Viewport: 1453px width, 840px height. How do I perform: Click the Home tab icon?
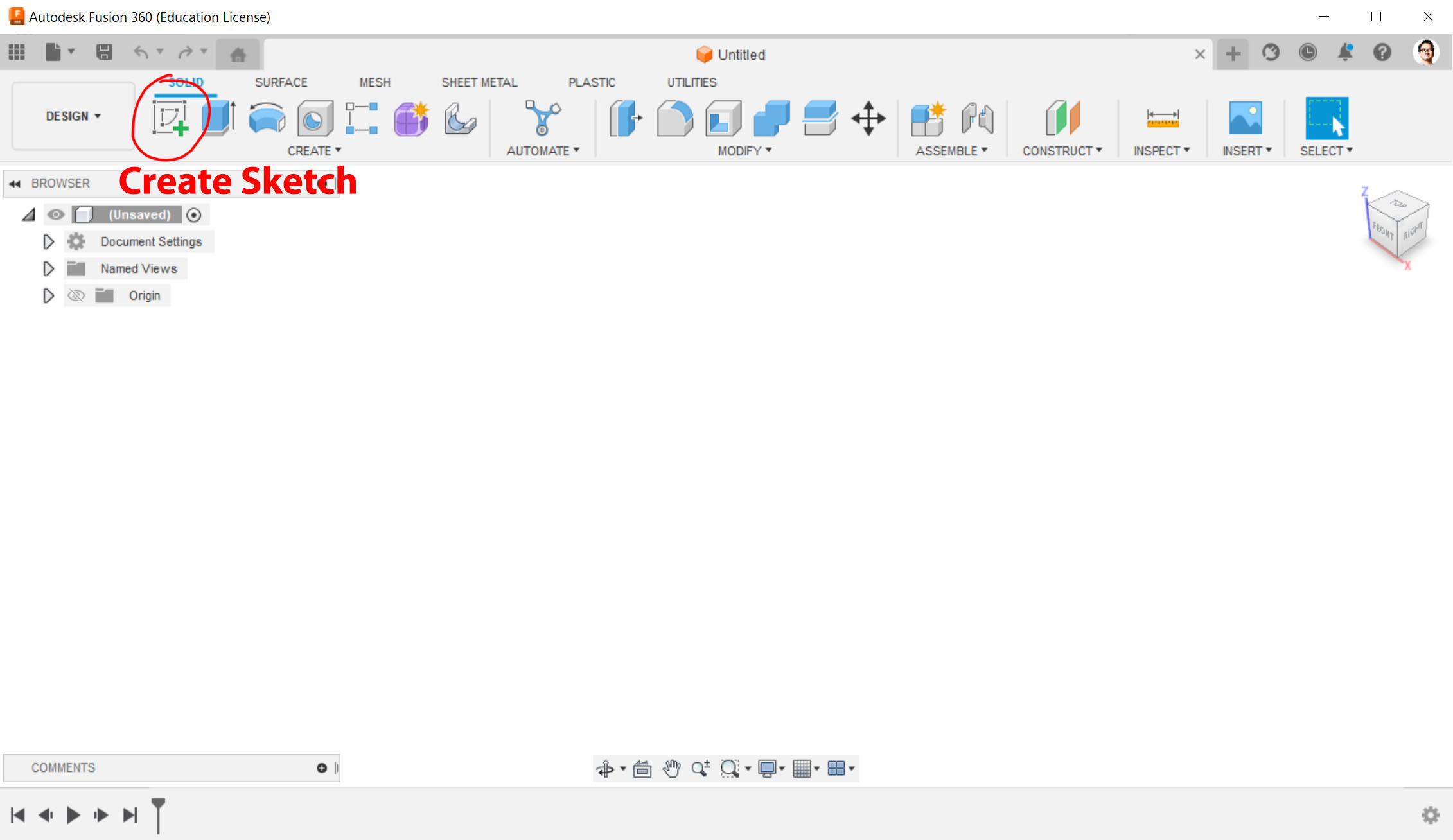tap(238, 55)
